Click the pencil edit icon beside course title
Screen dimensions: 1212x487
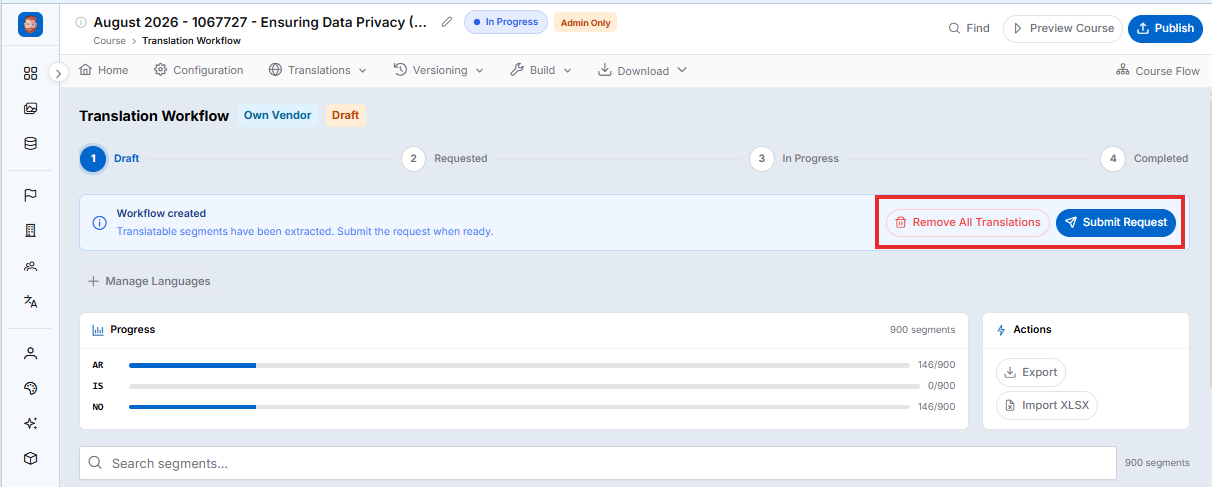[x=447, y=21]
